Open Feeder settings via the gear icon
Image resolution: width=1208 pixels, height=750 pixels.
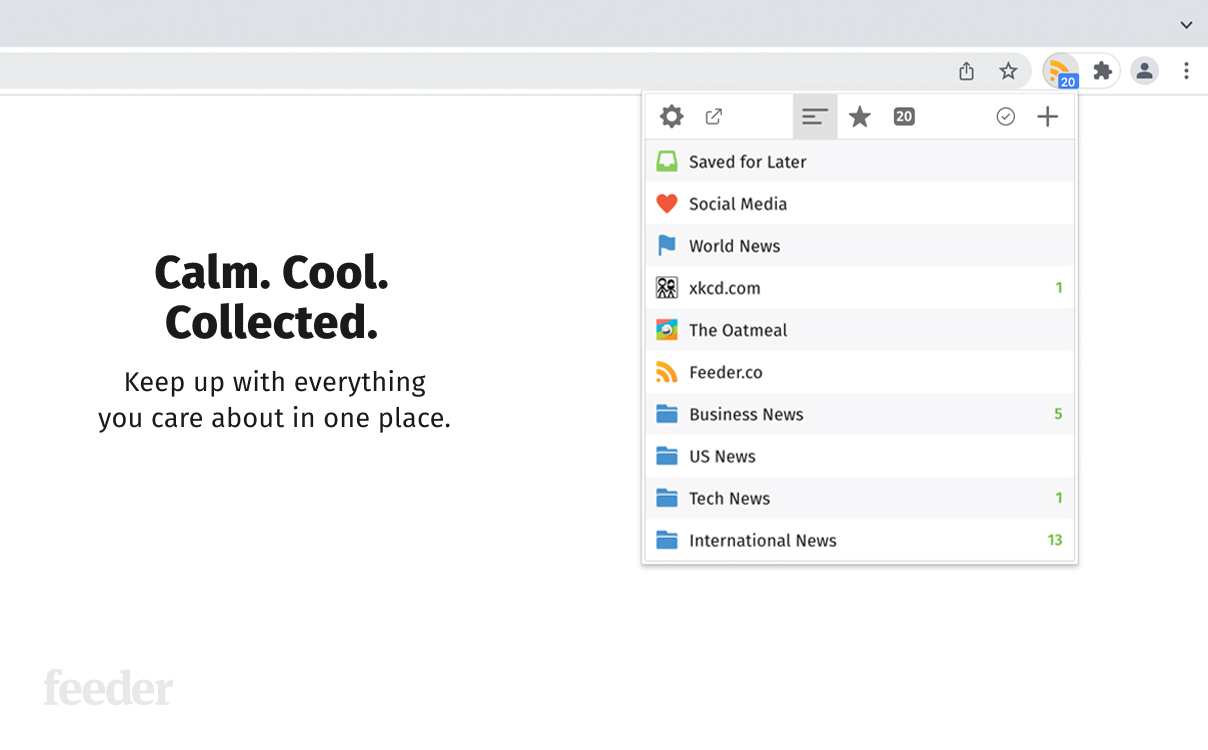click(671, 116)
